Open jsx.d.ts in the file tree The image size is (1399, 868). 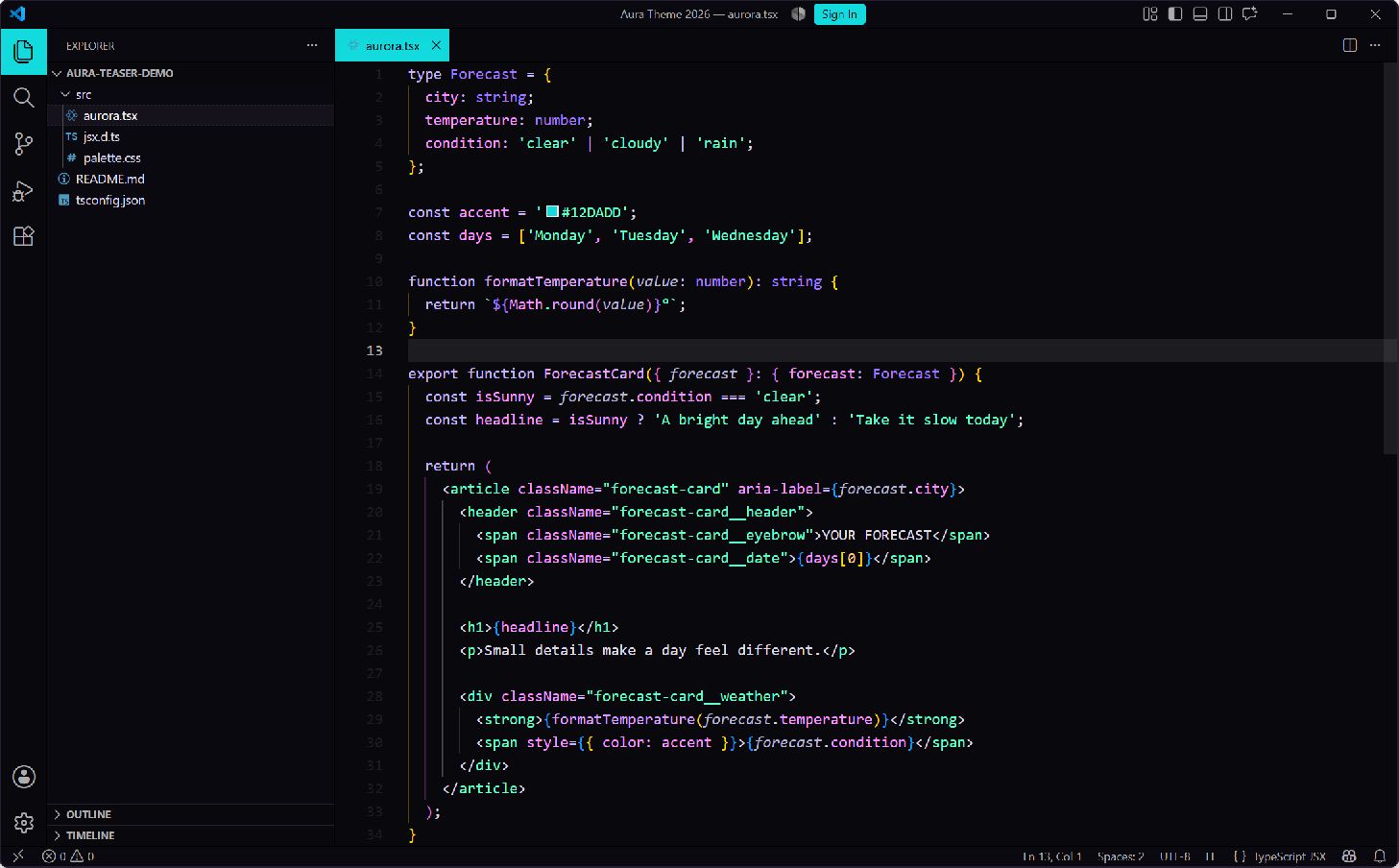[191, 136]
